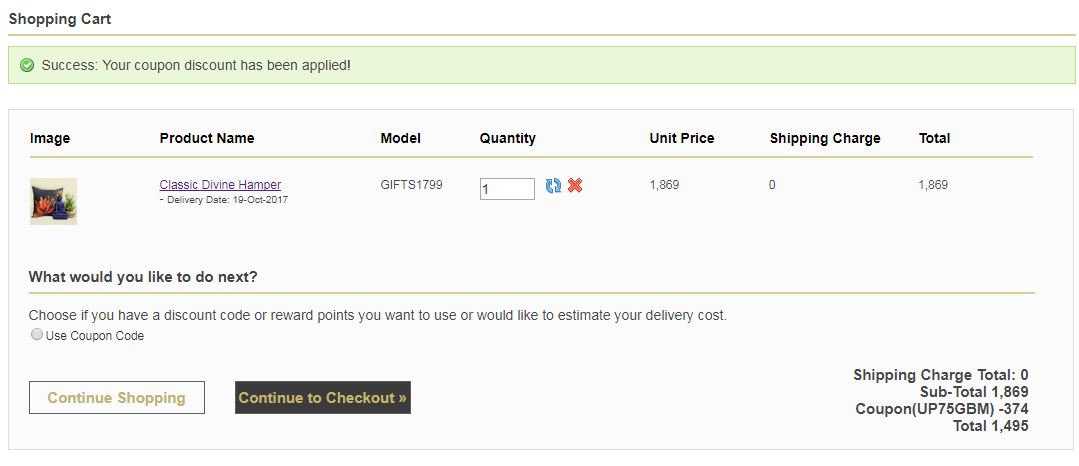This screenshot has width=1079, height=466.
Task: Click the Model column header
Action: pos(400,138)
